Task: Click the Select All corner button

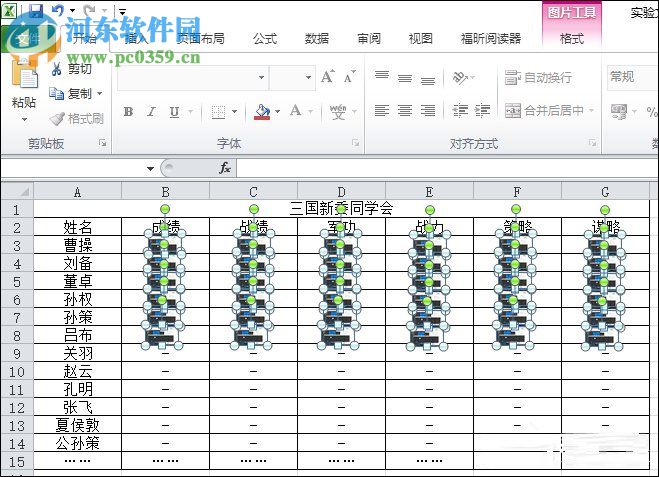Action: point(18,192)
